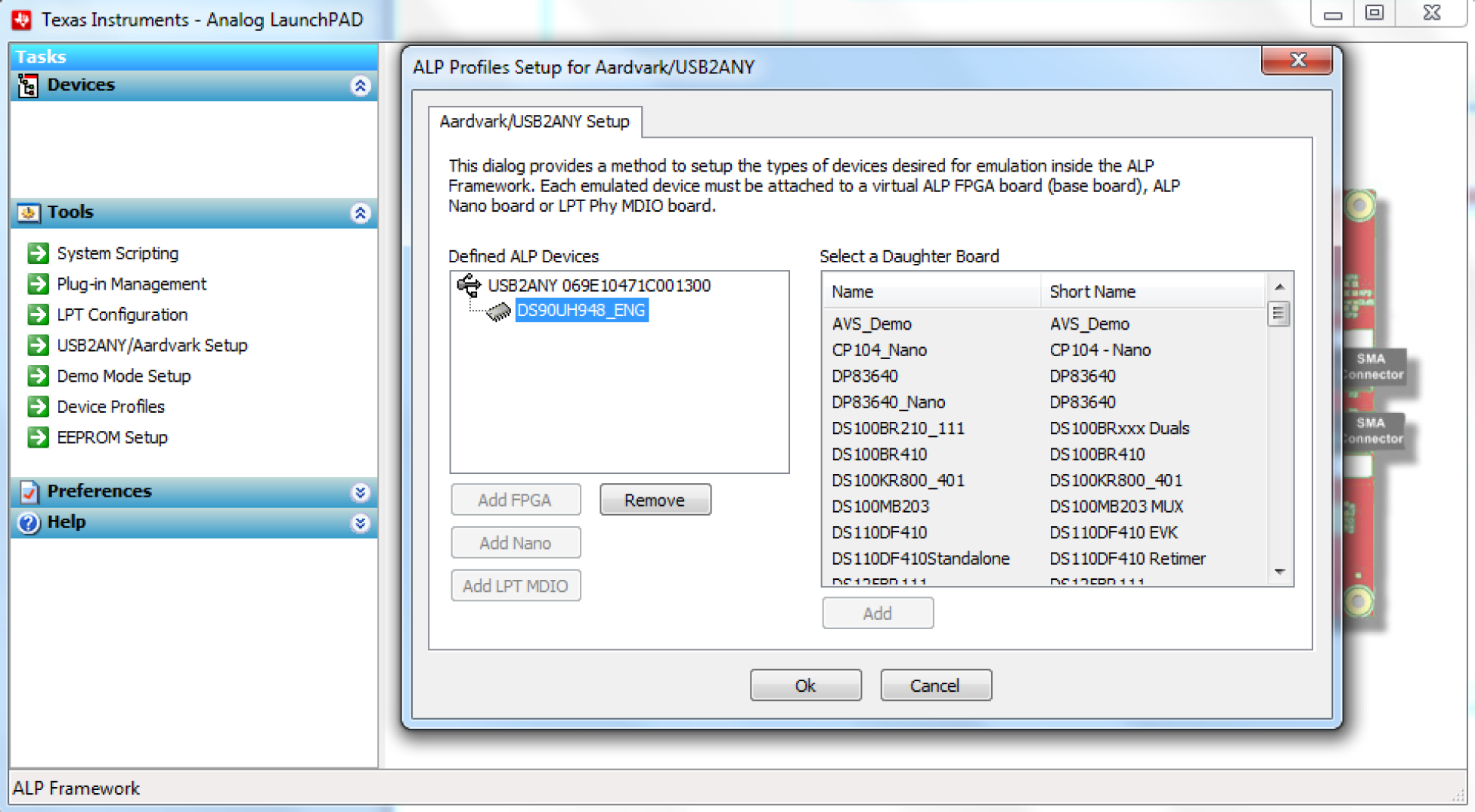The width and height of the screenshot is (1475, 812).
Task: Click the Add daughter board button
Action: pyautogui.click(x=878, y=613)
